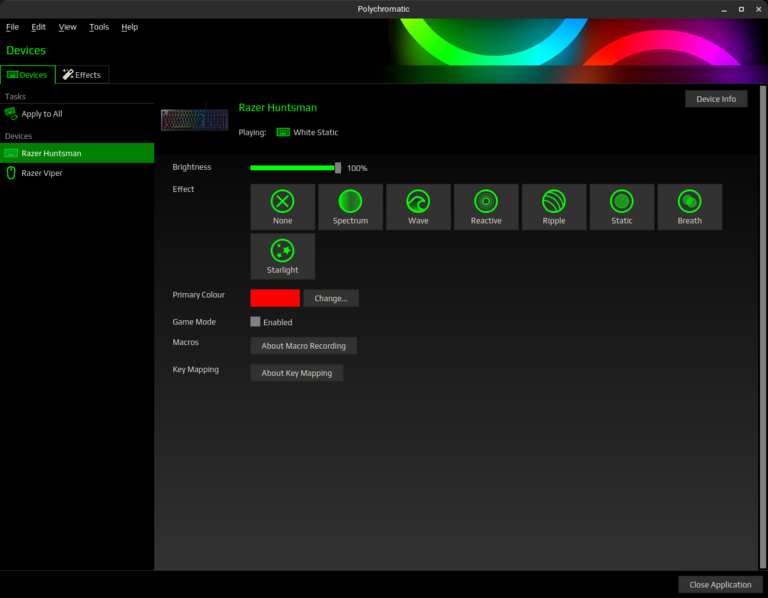
Task: Click the Razer Huntsman heading text
Action: click(278, 107)
